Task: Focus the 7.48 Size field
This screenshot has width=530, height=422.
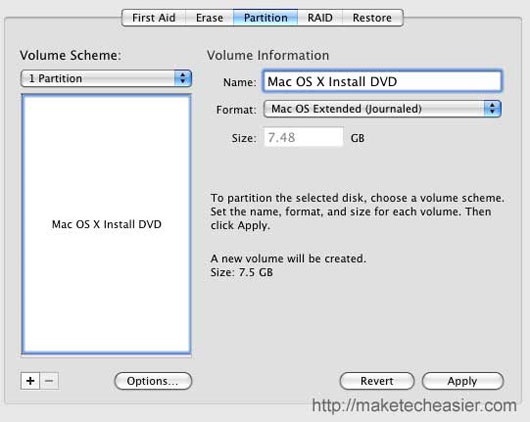Action: point(303,137)
